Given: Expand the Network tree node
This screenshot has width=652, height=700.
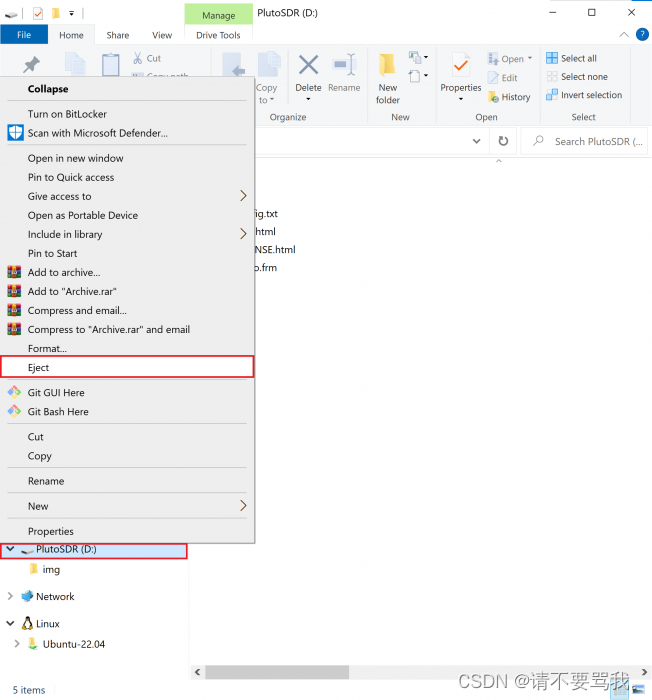Looking at the screenshot, I should point(10,596).
